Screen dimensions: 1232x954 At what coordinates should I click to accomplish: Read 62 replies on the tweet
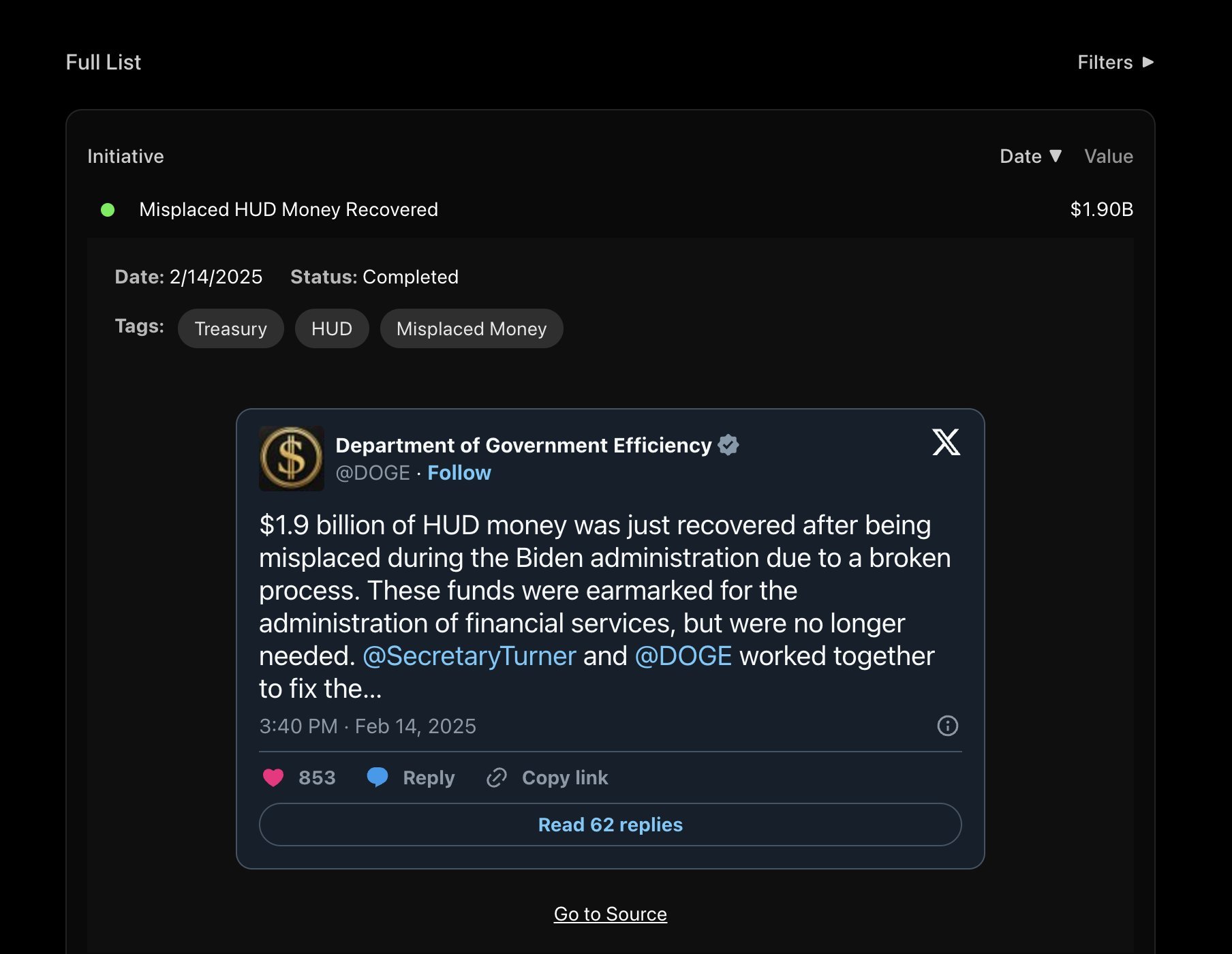(x=610, y=825)
